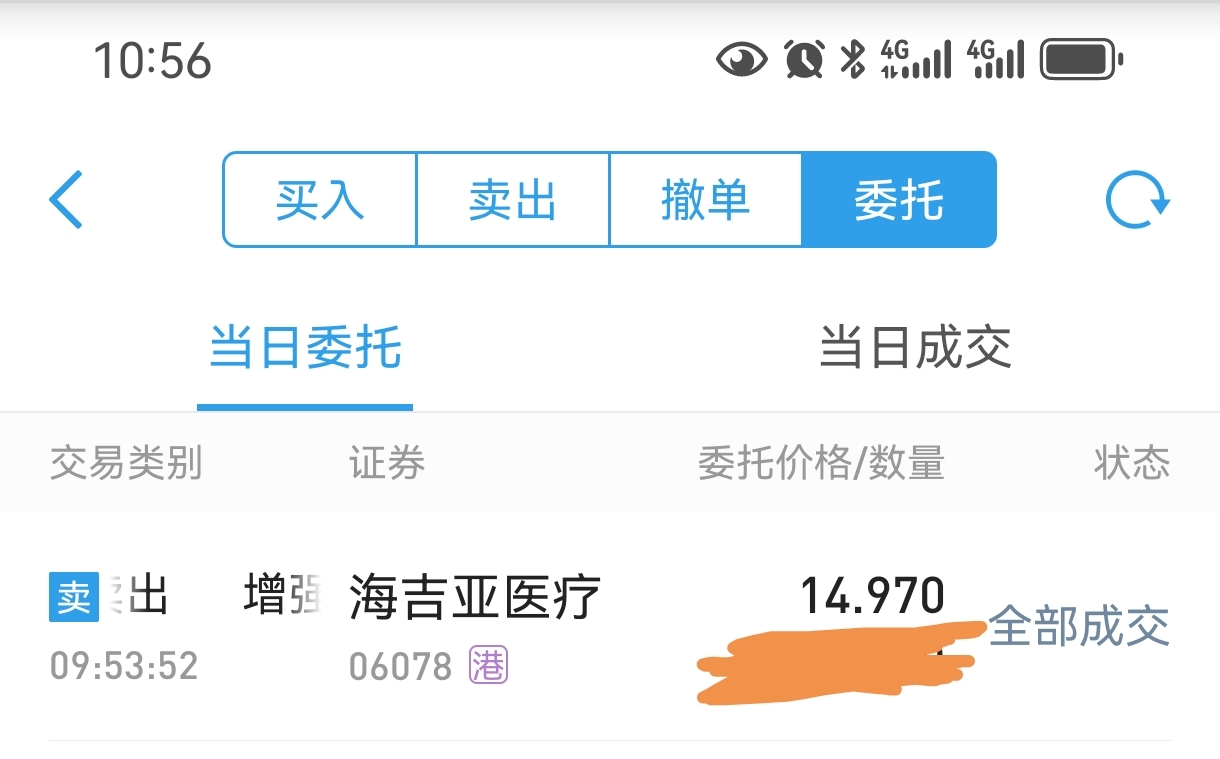Open the 撤单 tab

[706, 199]
